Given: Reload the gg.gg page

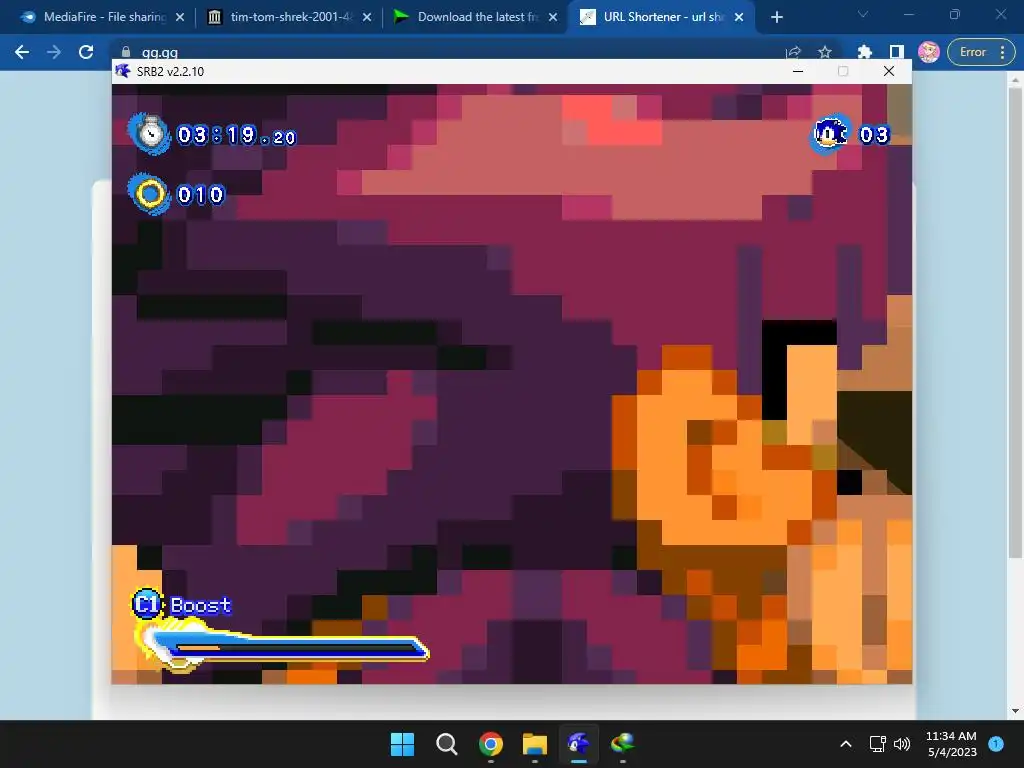Looking at the screenshot, I should (86, 52).
